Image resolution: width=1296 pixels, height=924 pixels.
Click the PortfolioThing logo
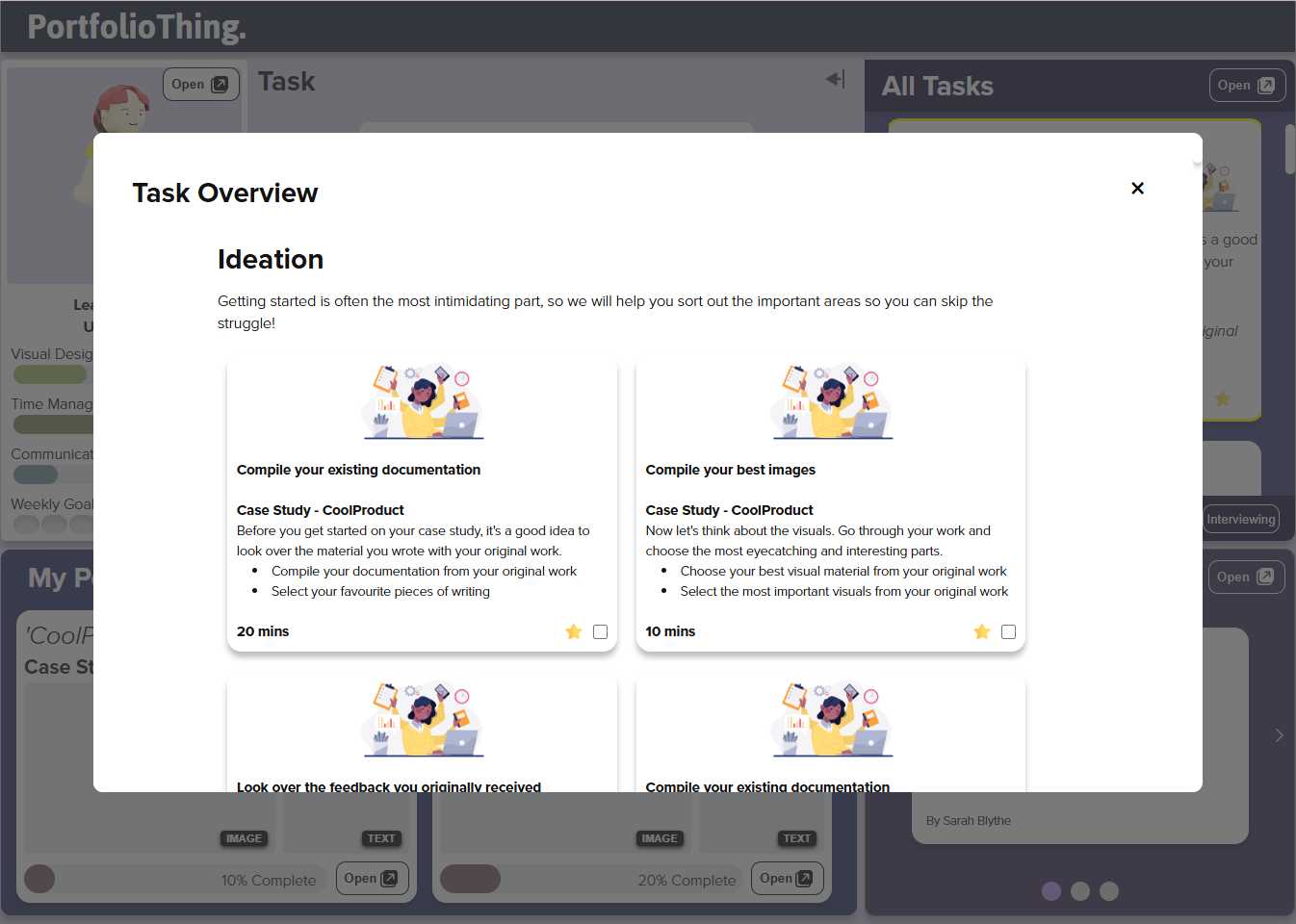click(137, 27)
